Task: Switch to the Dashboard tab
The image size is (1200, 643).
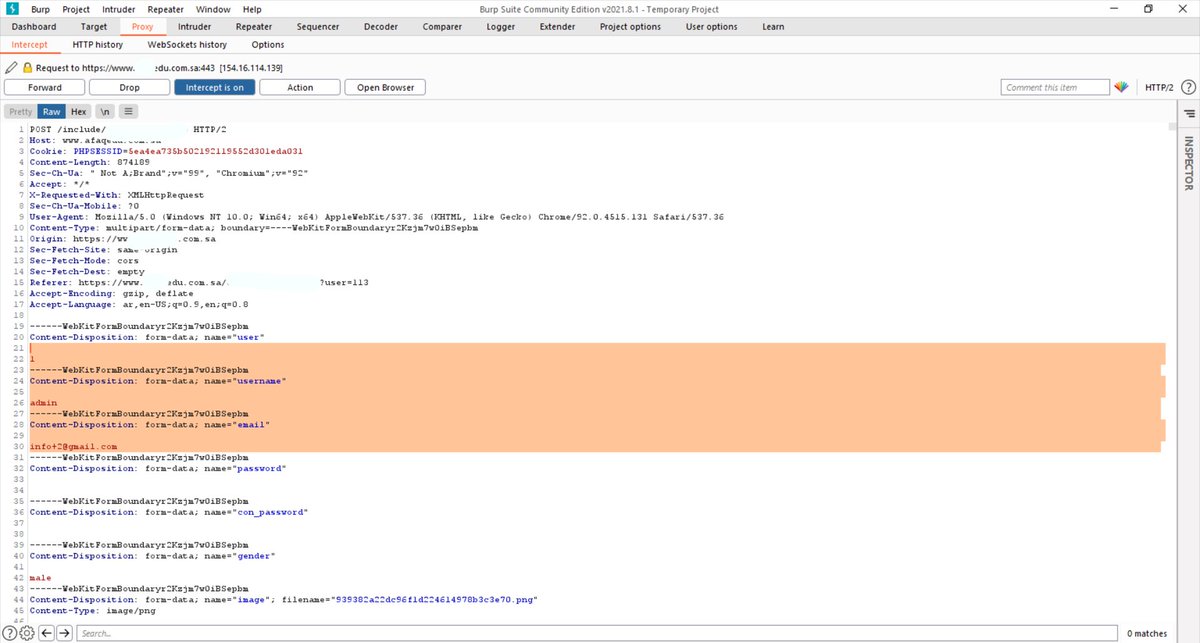Action: (x=34, y=27)
